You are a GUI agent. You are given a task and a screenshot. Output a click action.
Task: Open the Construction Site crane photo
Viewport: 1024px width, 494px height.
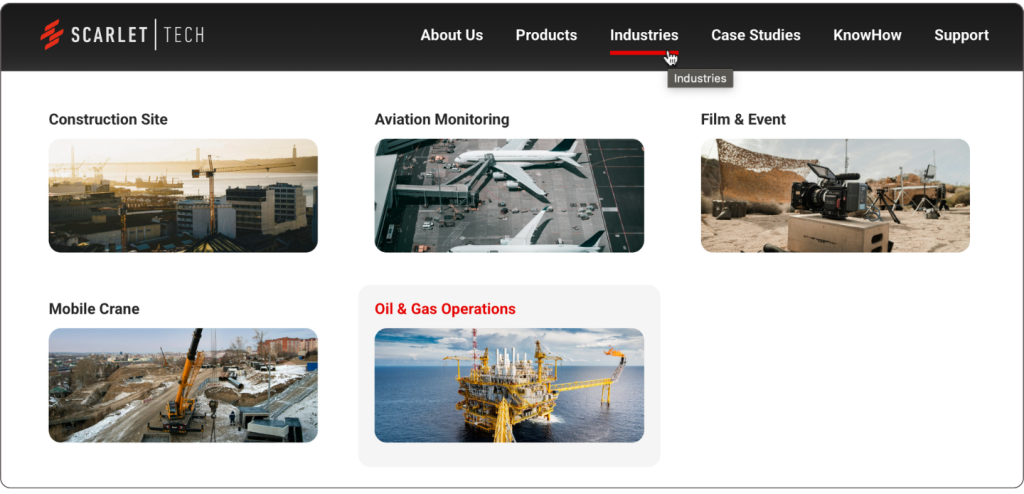pyautogui.click(x=183, y=195)
